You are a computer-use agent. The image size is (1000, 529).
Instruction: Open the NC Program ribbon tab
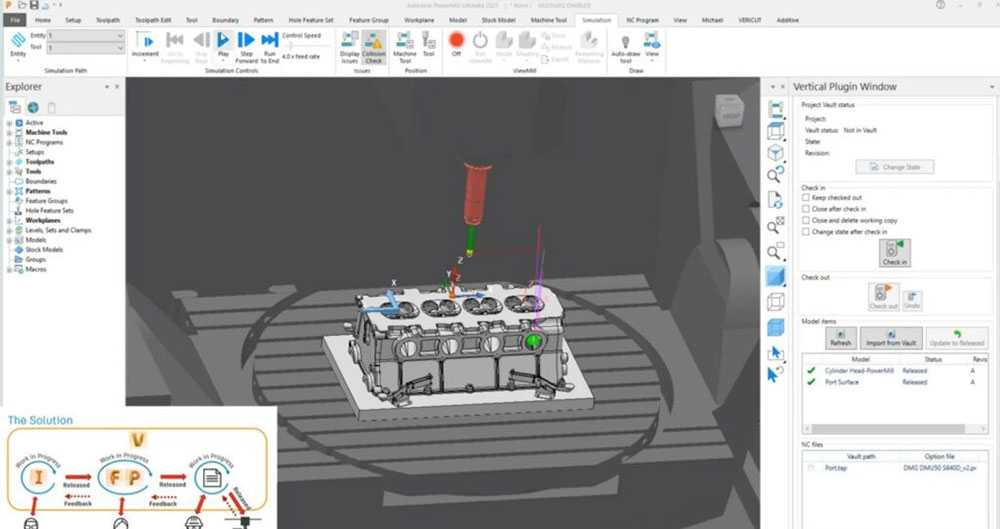click(642, 20)
